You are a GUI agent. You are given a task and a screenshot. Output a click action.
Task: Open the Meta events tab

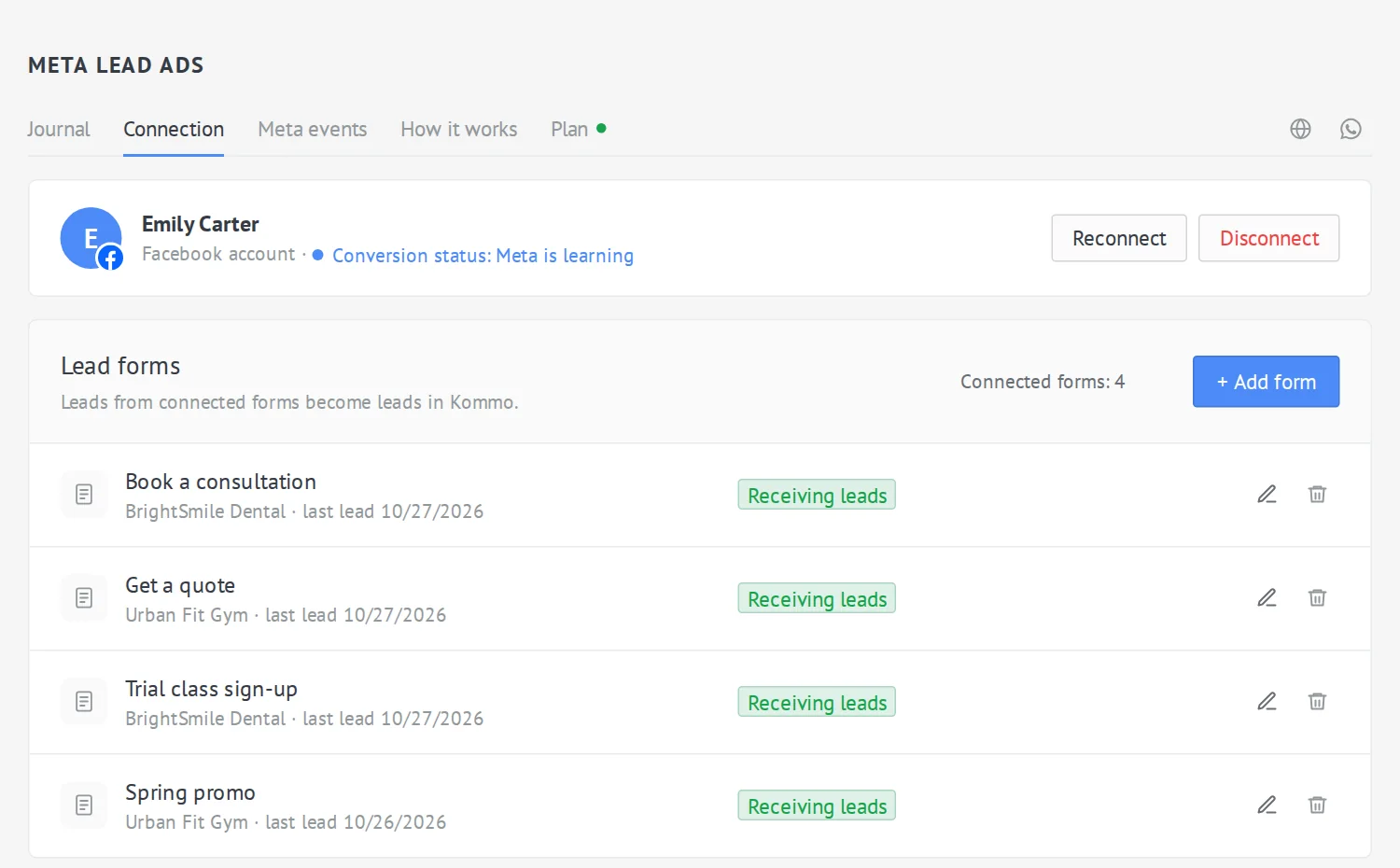coord(313,129)
